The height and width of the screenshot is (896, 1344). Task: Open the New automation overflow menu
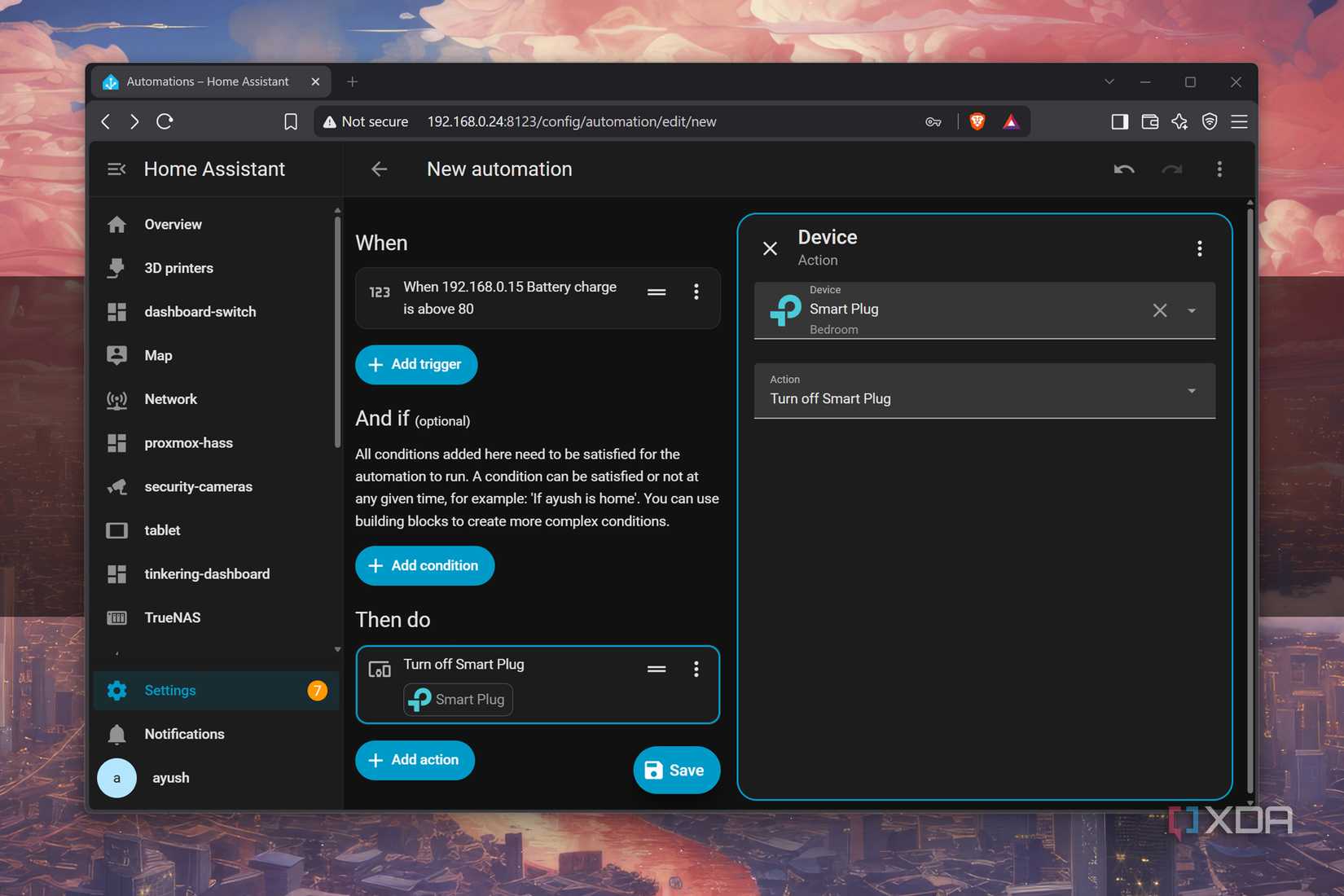click(1219, 169)
